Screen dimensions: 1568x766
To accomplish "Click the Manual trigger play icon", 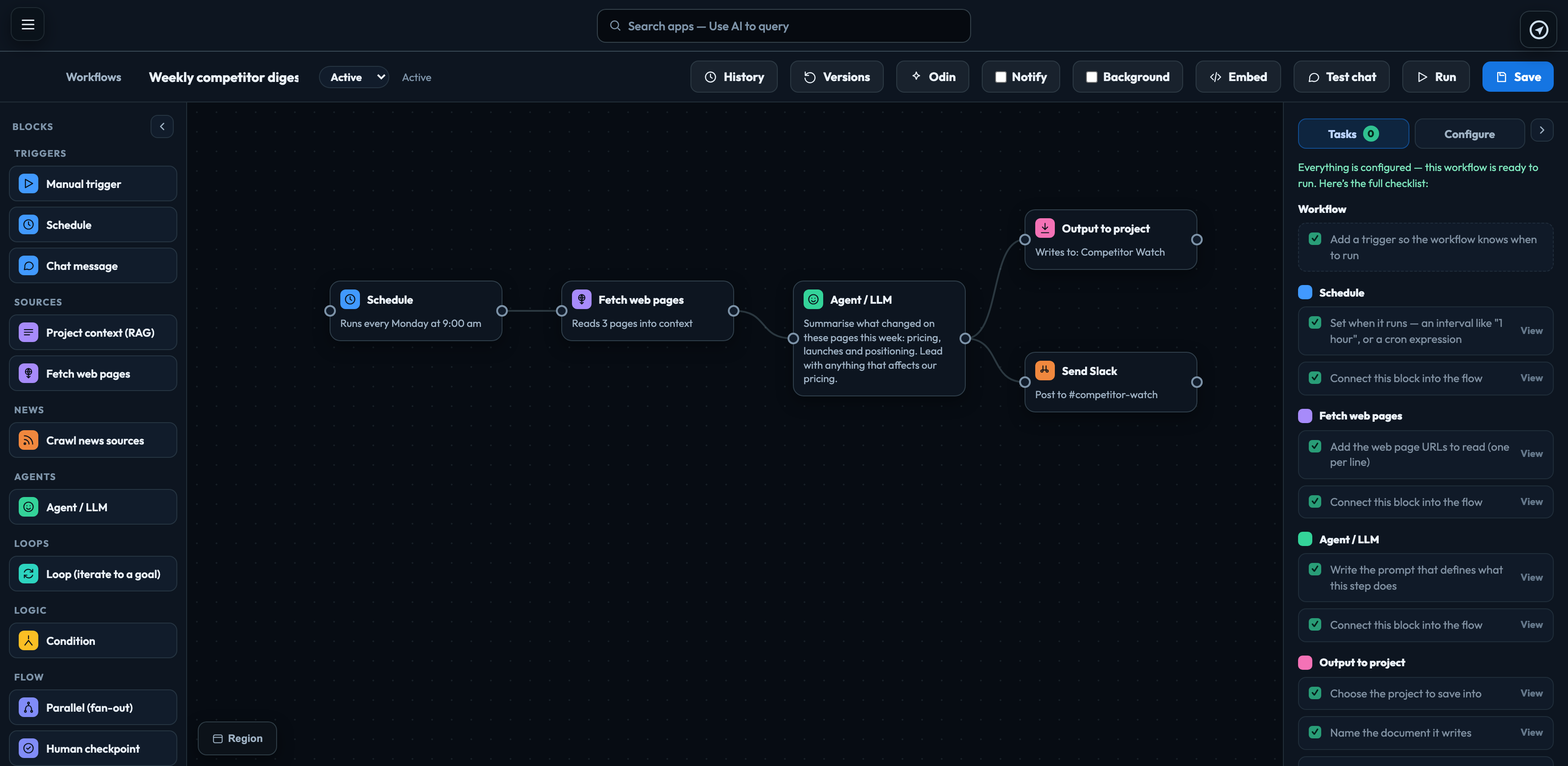I will [x=29, y=184].
